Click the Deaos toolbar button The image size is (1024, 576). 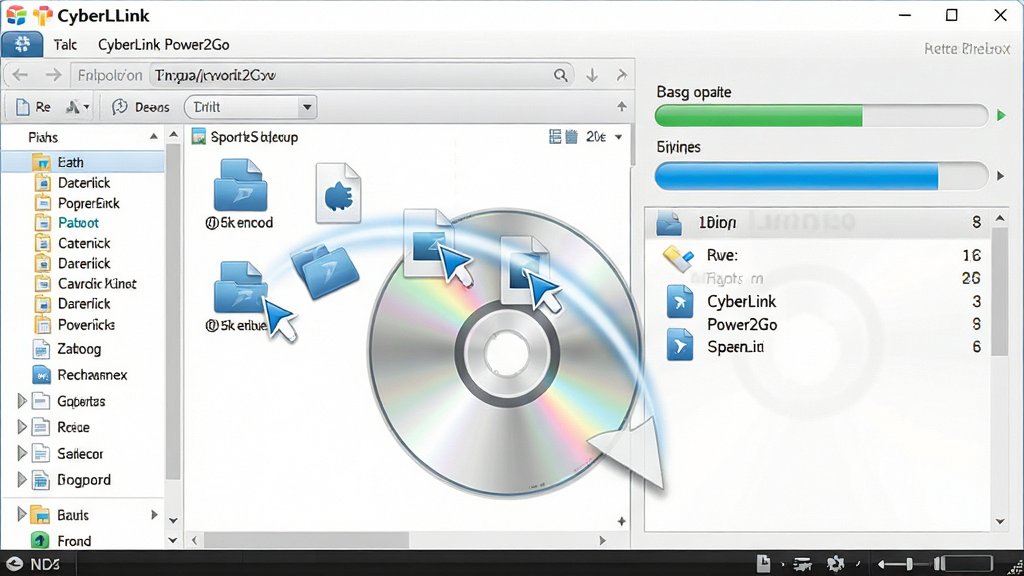pos(140,107)
